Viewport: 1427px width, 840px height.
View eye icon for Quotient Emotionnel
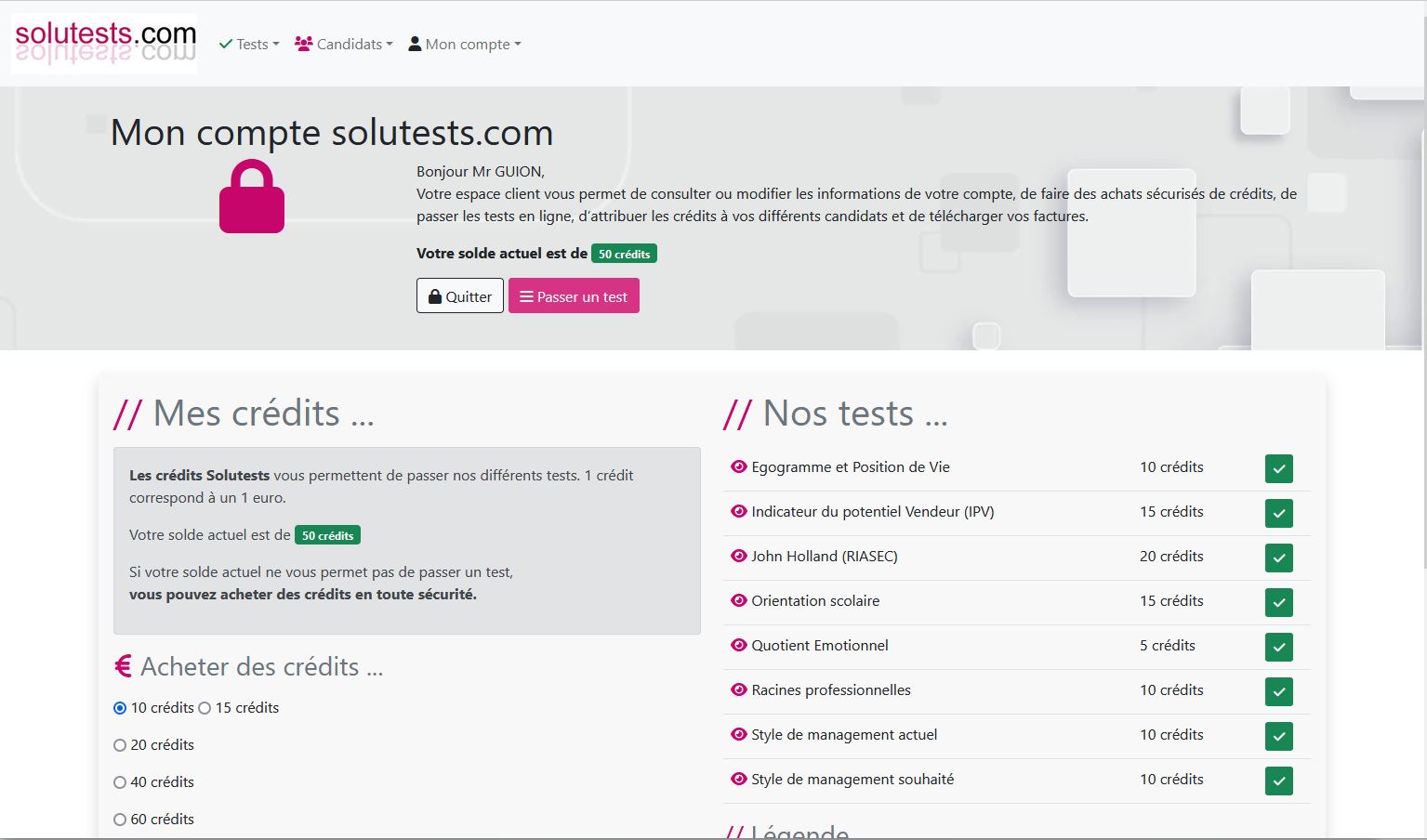coord(739,645)
